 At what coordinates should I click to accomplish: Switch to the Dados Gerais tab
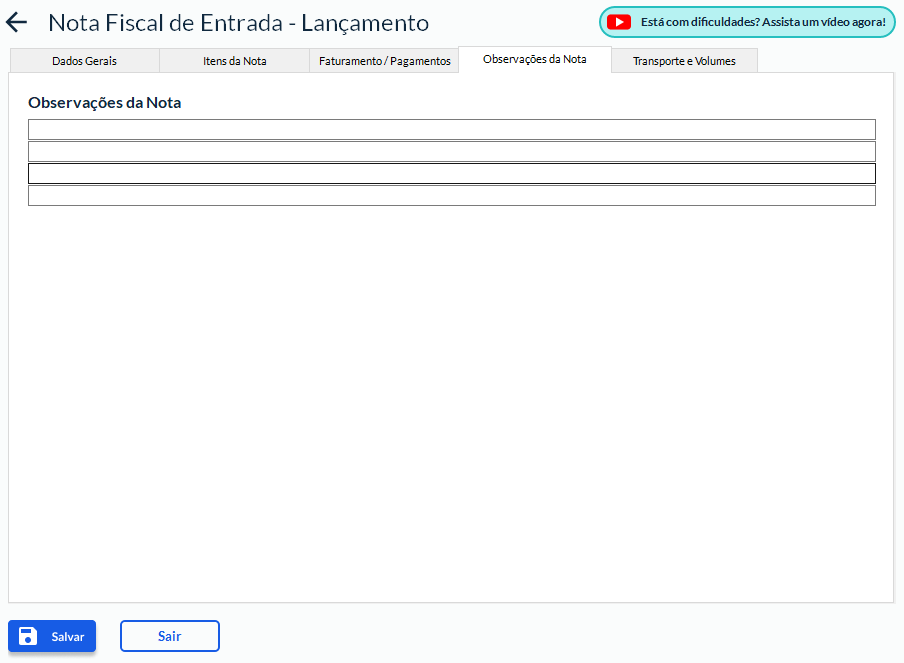coord(84,61)
